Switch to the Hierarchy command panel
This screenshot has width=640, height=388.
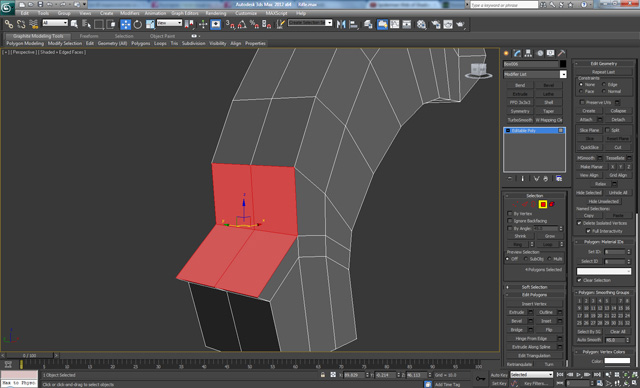(529, 53)
